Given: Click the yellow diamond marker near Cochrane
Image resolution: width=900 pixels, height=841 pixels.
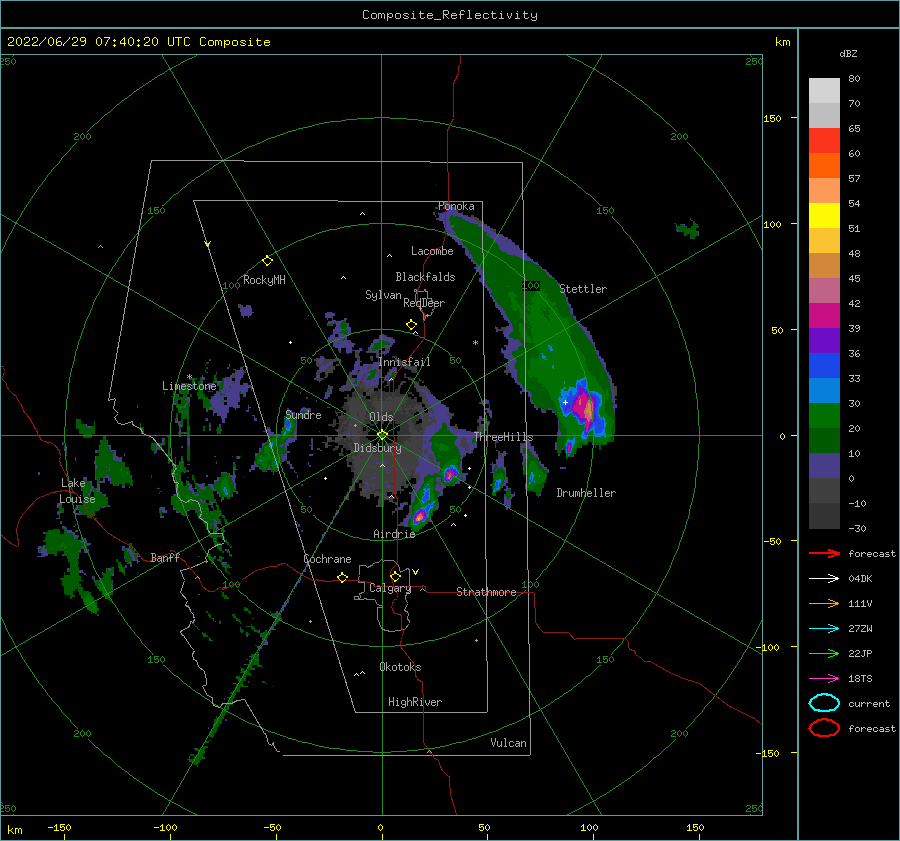Looking at the screenshot, I should pos(343,577).
